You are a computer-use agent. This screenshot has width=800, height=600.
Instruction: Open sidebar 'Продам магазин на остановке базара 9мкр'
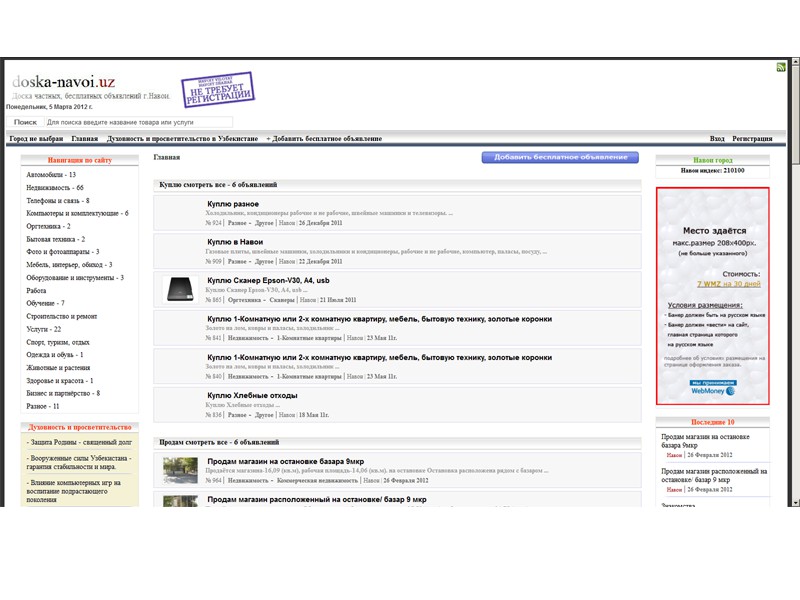point(705,441)
